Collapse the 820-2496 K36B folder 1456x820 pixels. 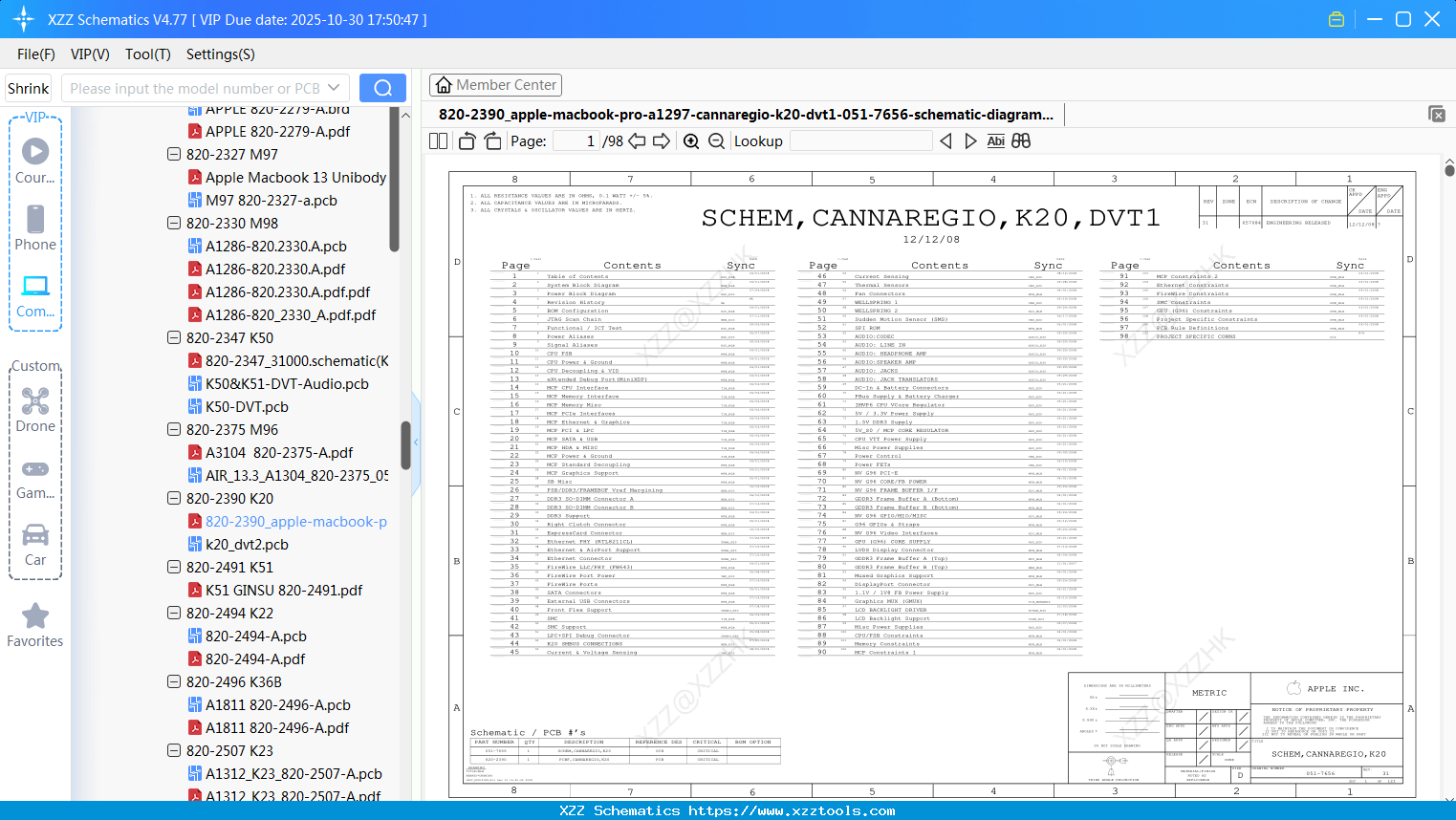[174, 681]
